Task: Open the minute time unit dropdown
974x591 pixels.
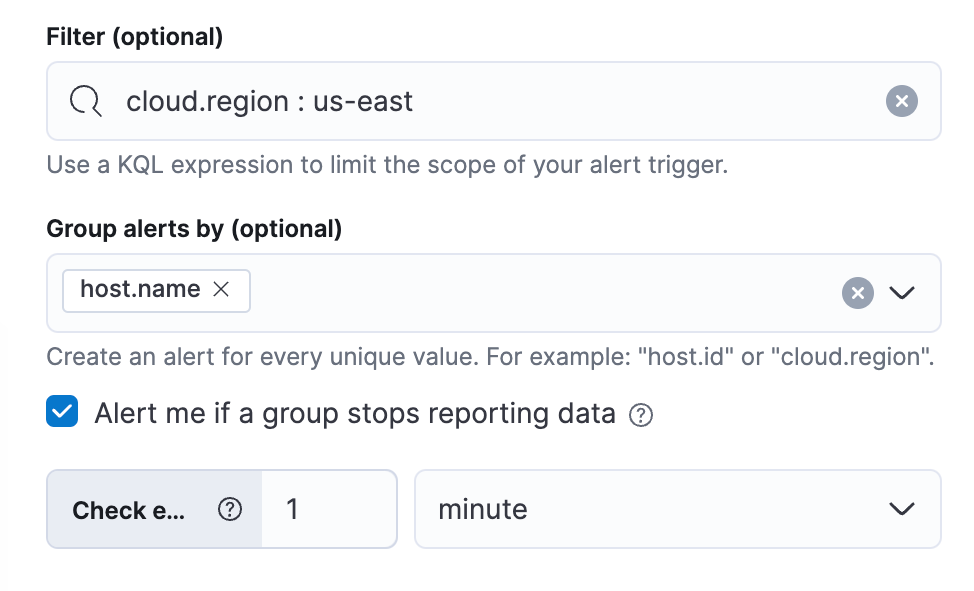Action: [x=678, y=509]
